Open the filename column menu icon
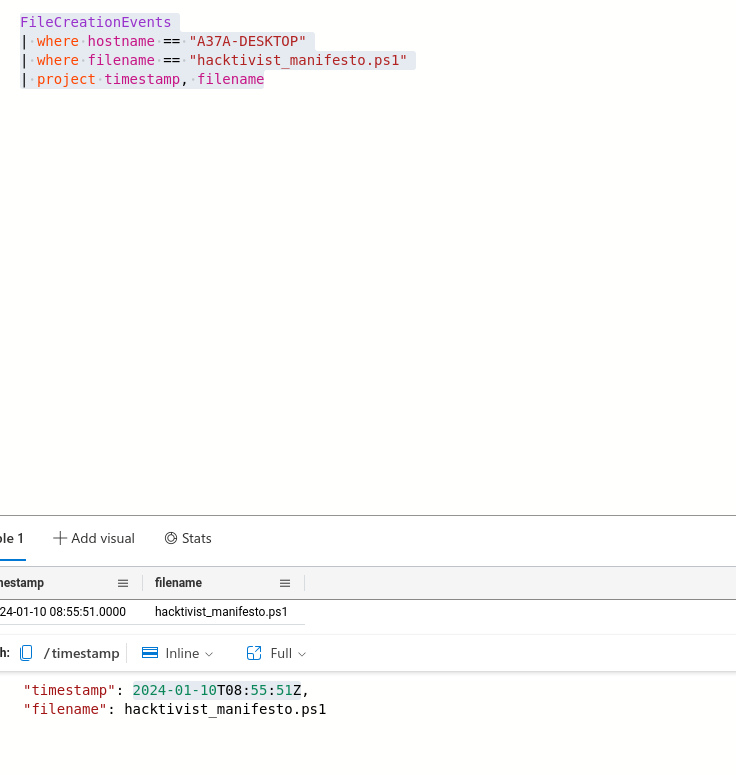Image resolution: width=736 pixels, height=775 pixels. click(x=285, y=583)
